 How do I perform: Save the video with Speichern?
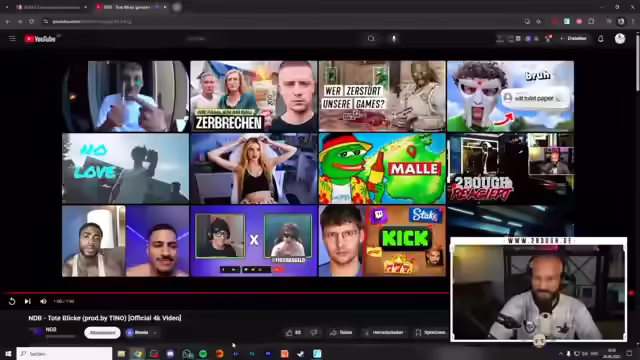point(430,333)
